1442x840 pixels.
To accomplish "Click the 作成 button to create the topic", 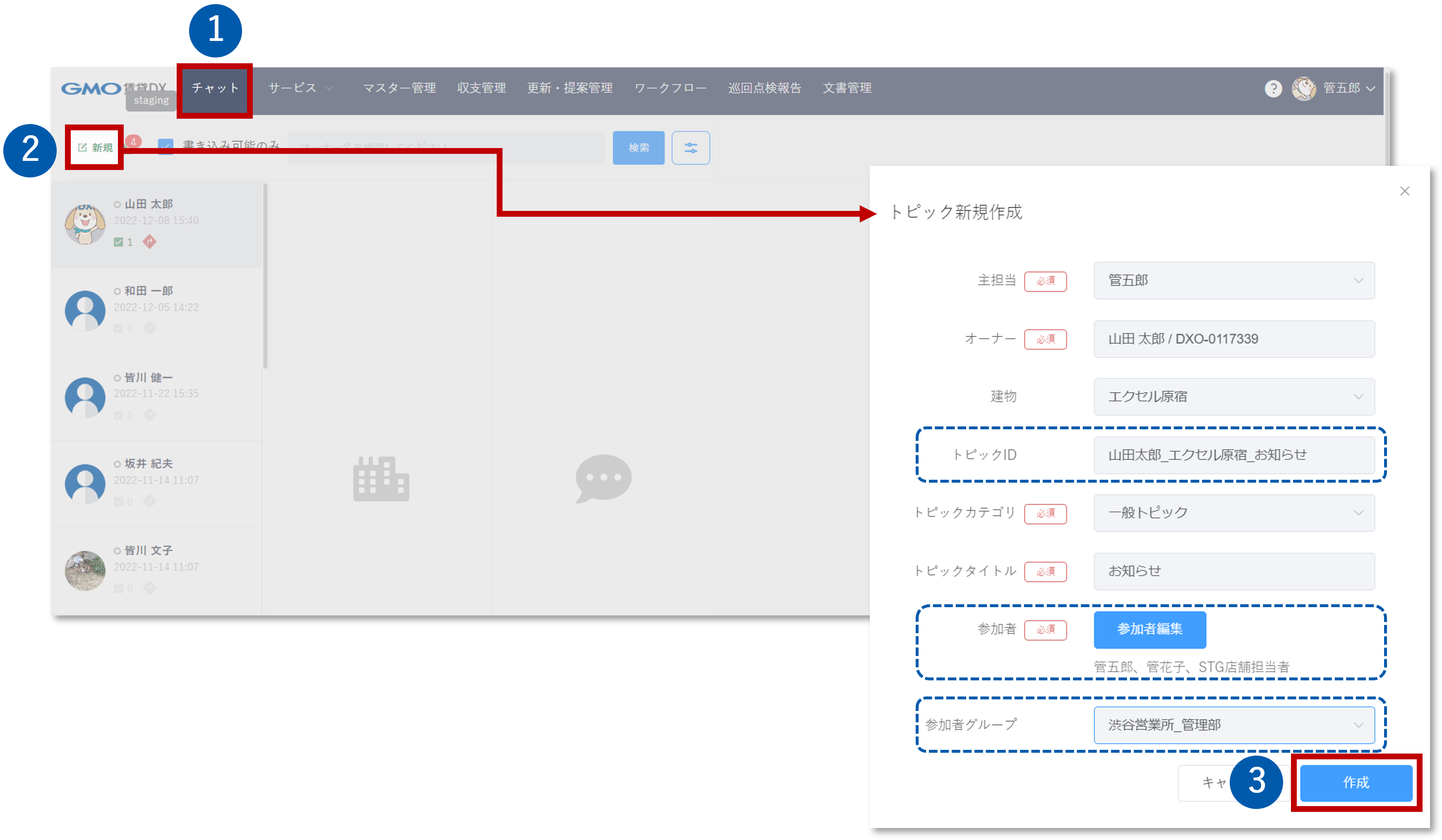I will [1356, 783].
